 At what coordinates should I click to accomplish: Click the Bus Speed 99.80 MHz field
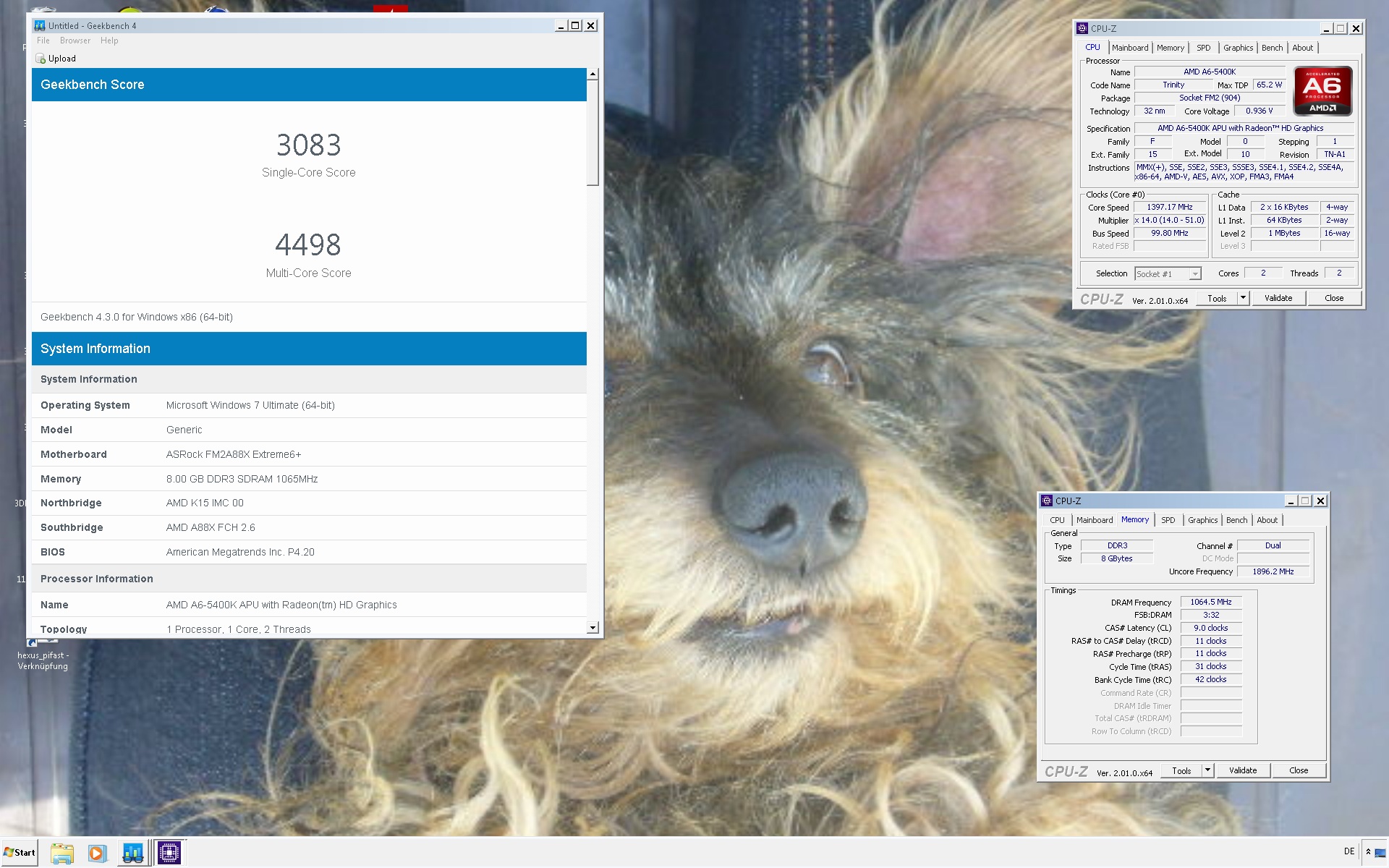pyautogui.click(x=1170, y=233)
